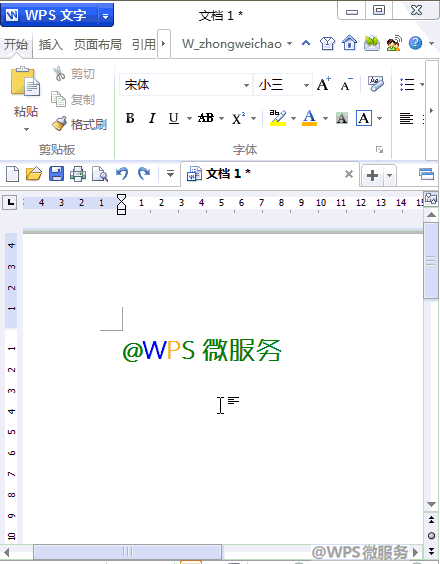The width and height of the screenshot is (440, 564).
Task: Click the Save floppy disk icon
Action: tap(56, 174)
